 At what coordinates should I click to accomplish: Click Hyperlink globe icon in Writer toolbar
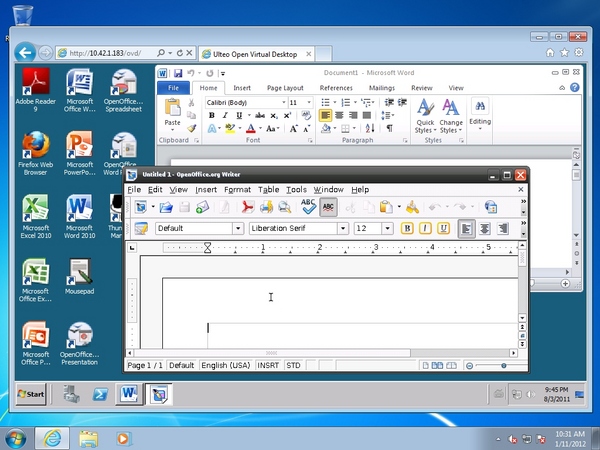491,207
